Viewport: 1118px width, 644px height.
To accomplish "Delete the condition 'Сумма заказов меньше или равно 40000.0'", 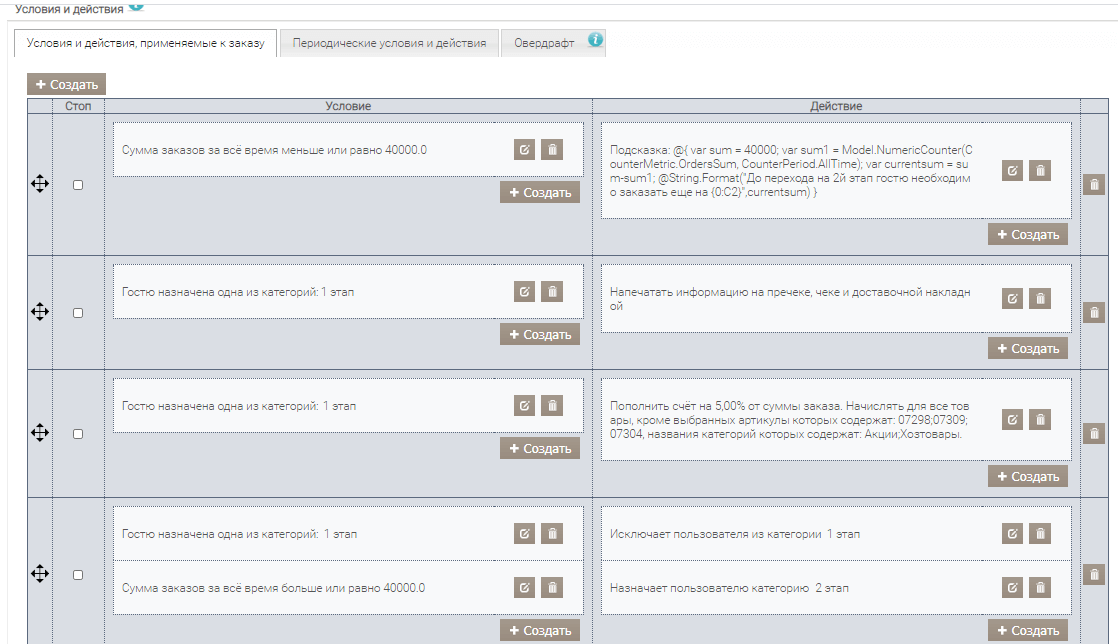I will [x=552, y=150].
